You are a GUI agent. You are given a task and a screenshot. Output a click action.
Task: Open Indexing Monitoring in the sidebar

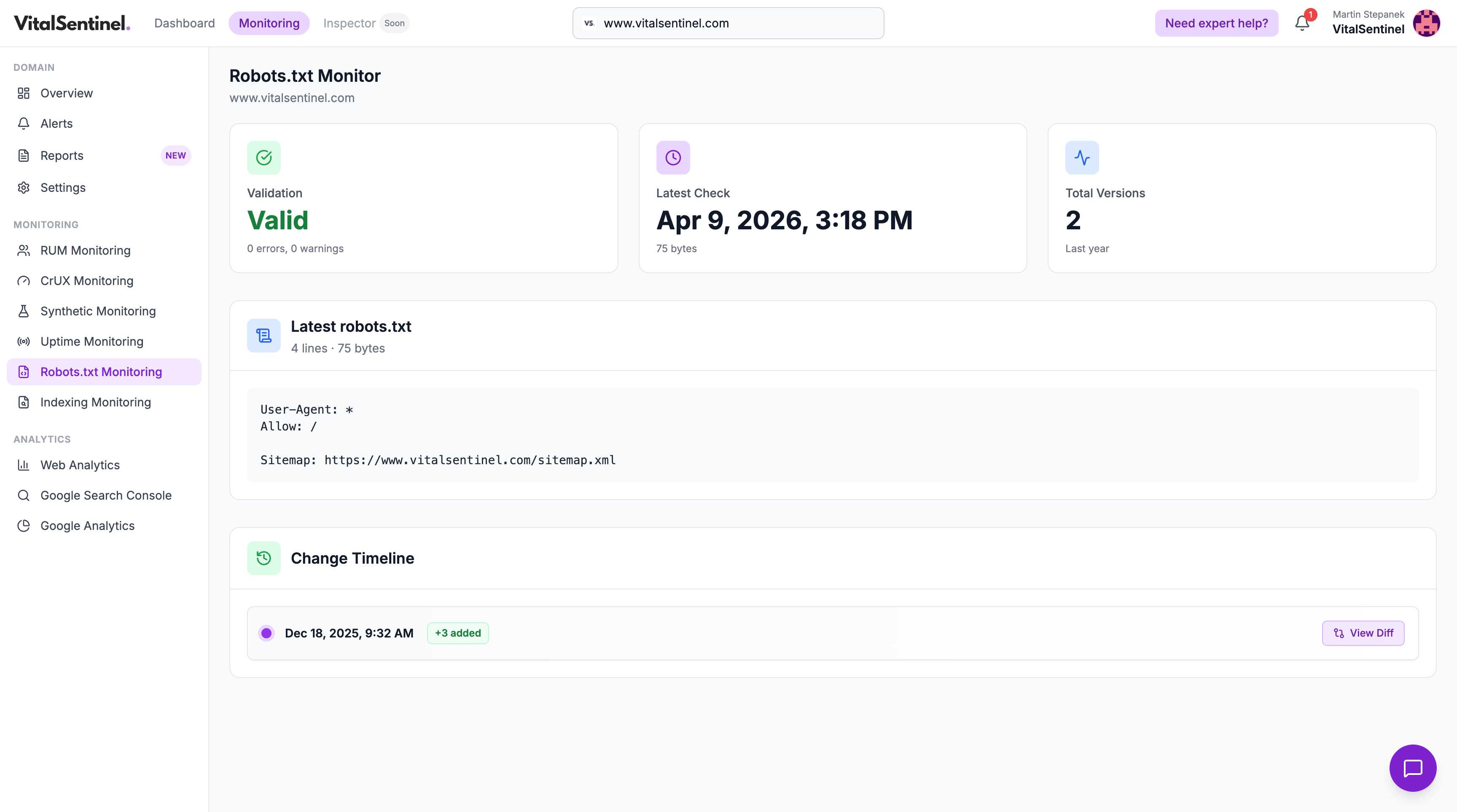94,402
